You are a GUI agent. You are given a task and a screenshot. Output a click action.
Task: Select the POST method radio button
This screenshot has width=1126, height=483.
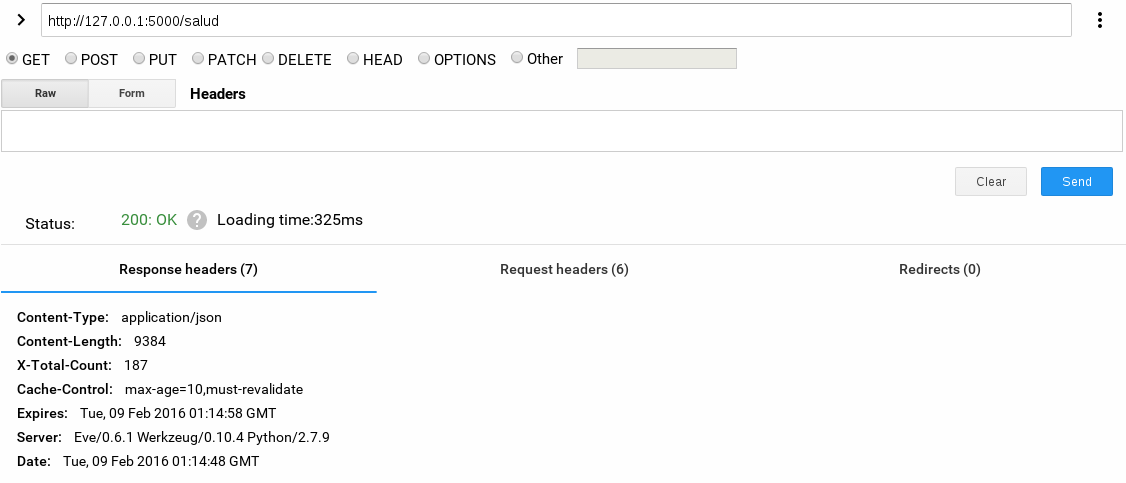click(71, 59)
